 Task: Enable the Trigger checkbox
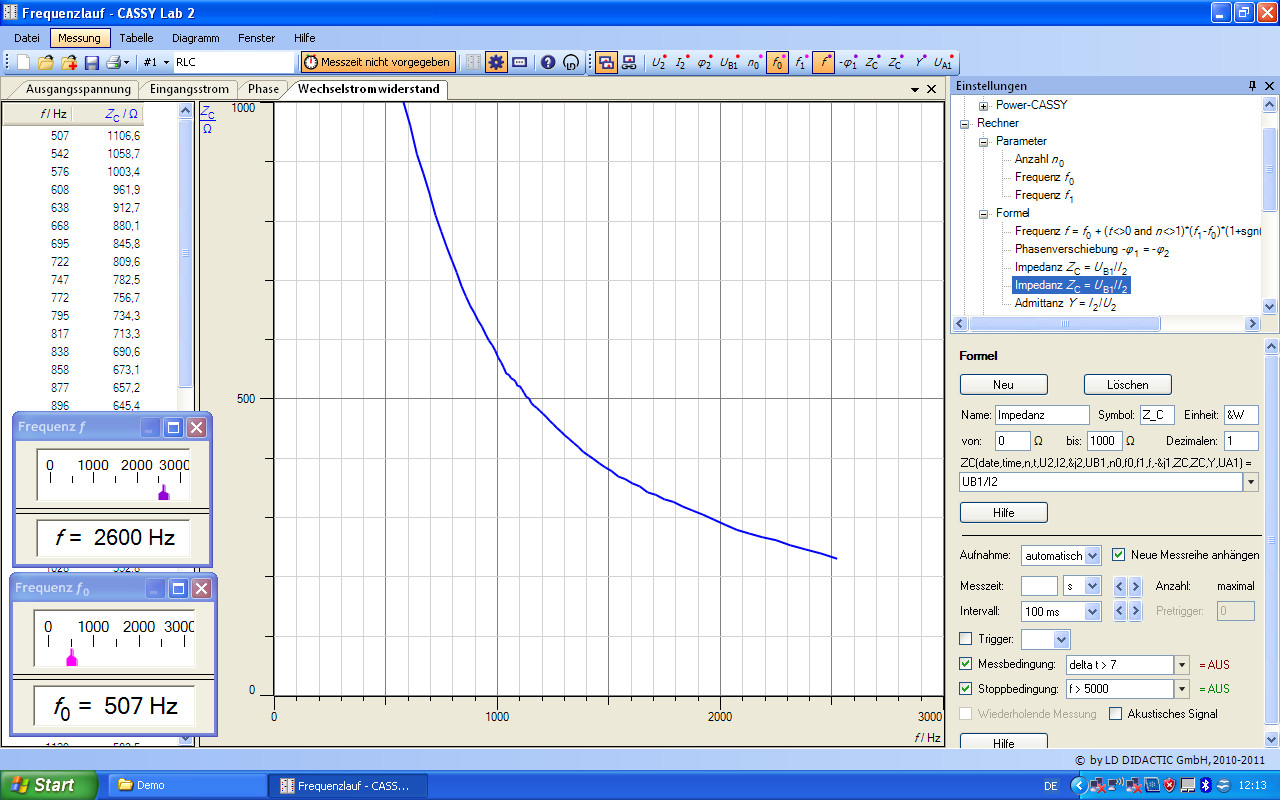pos(966,639)
